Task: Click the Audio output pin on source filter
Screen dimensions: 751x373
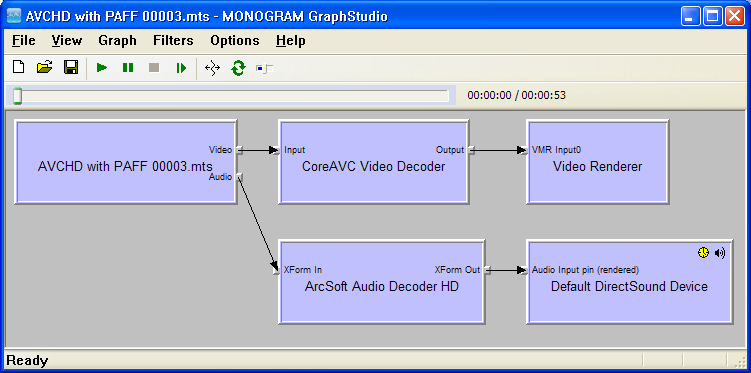Action: tap(239, 177)
